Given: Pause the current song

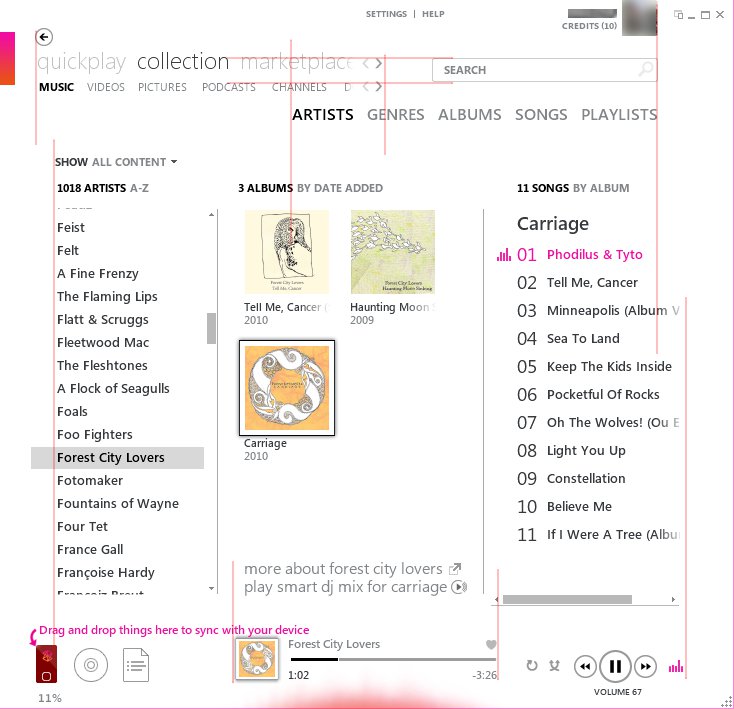Looking at the screenshot, I should 615,666.
